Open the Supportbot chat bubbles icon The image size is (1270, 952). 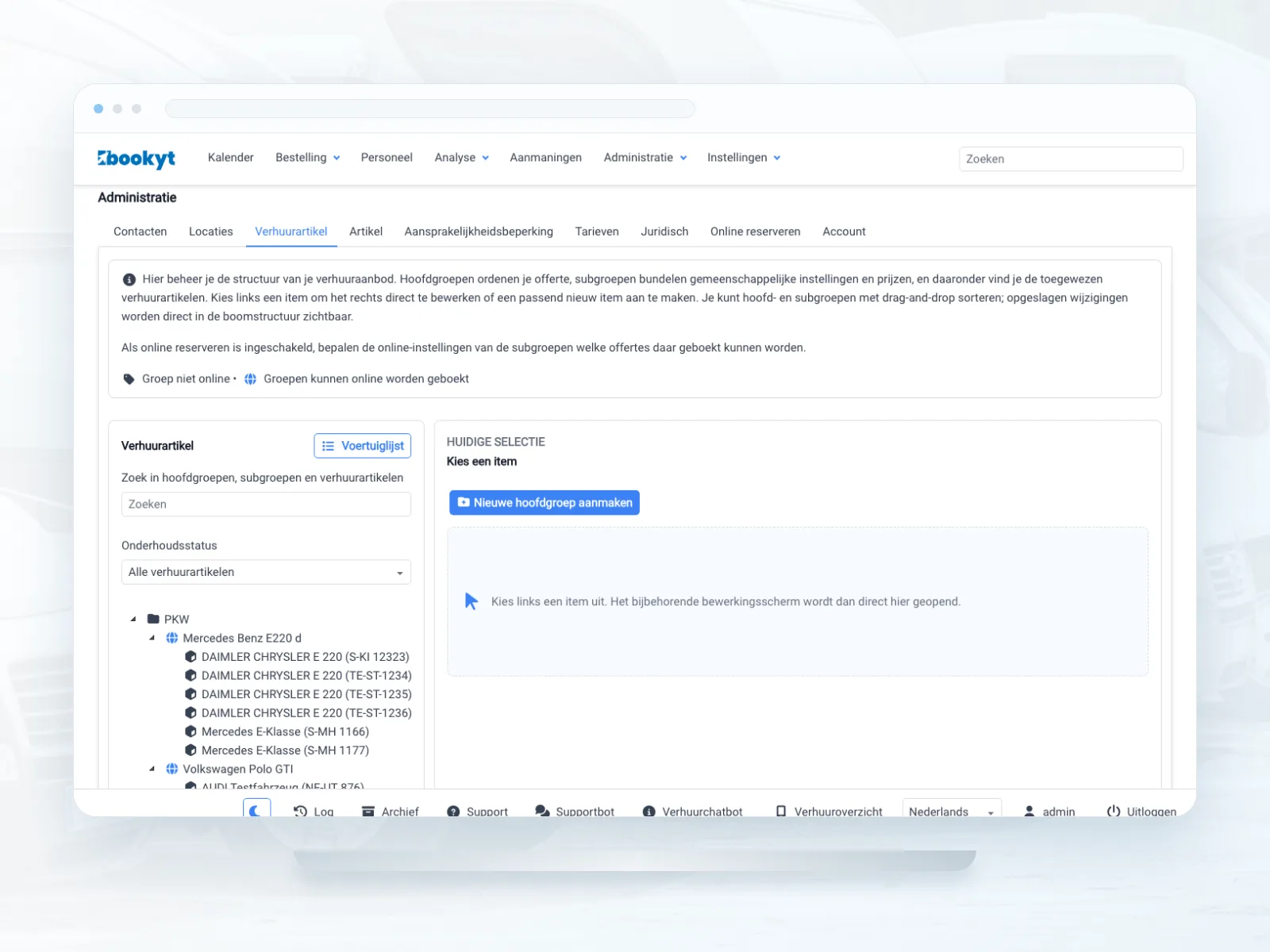click(542, 812)
